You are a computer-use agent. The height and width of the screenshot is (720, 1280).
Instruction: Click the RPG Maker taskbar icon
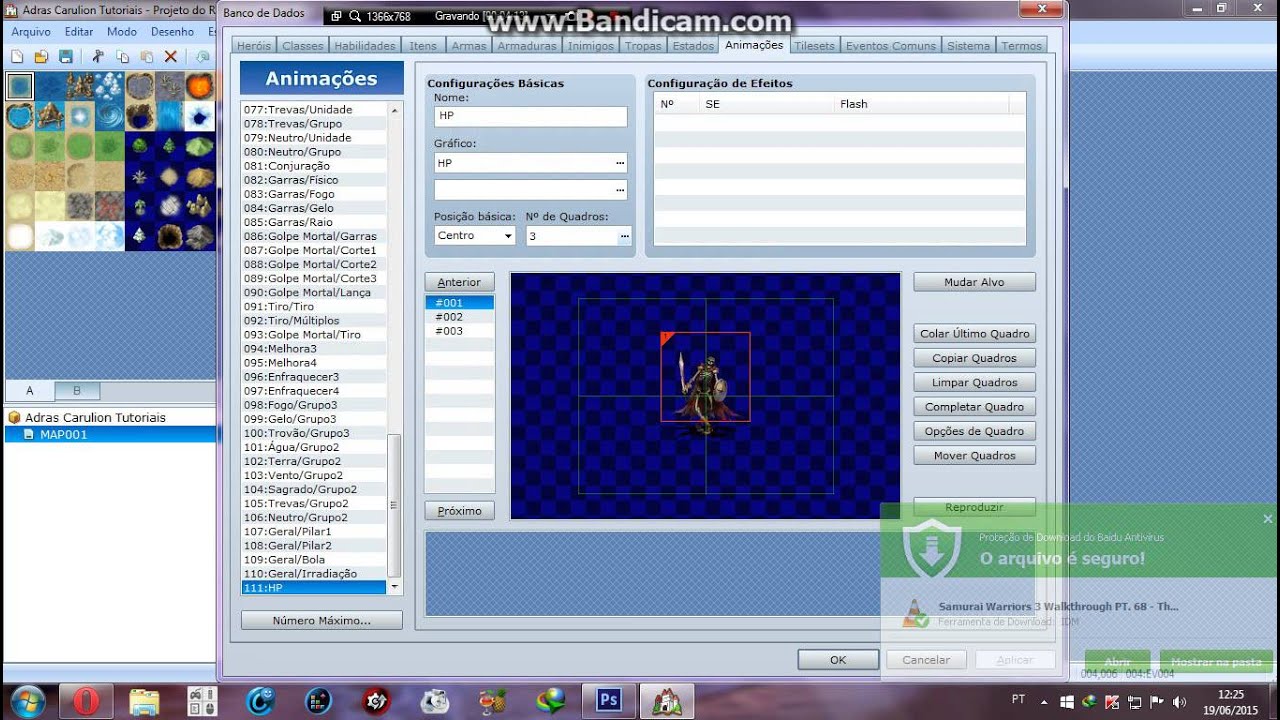pyautogui.click(x=667, y=700)
